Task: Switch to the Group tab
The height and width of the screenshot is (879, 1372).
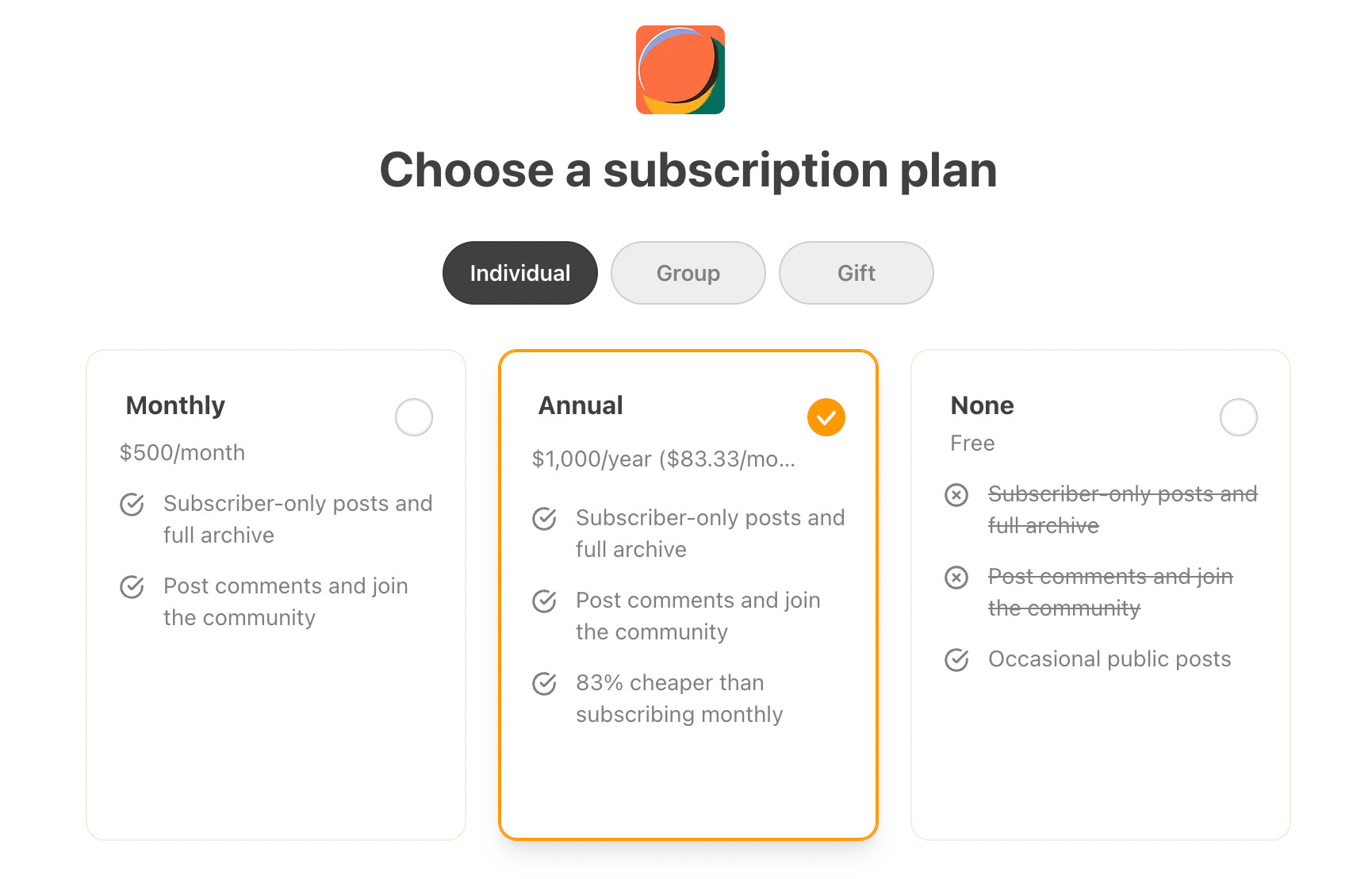Action: click(x=687, y=272)
